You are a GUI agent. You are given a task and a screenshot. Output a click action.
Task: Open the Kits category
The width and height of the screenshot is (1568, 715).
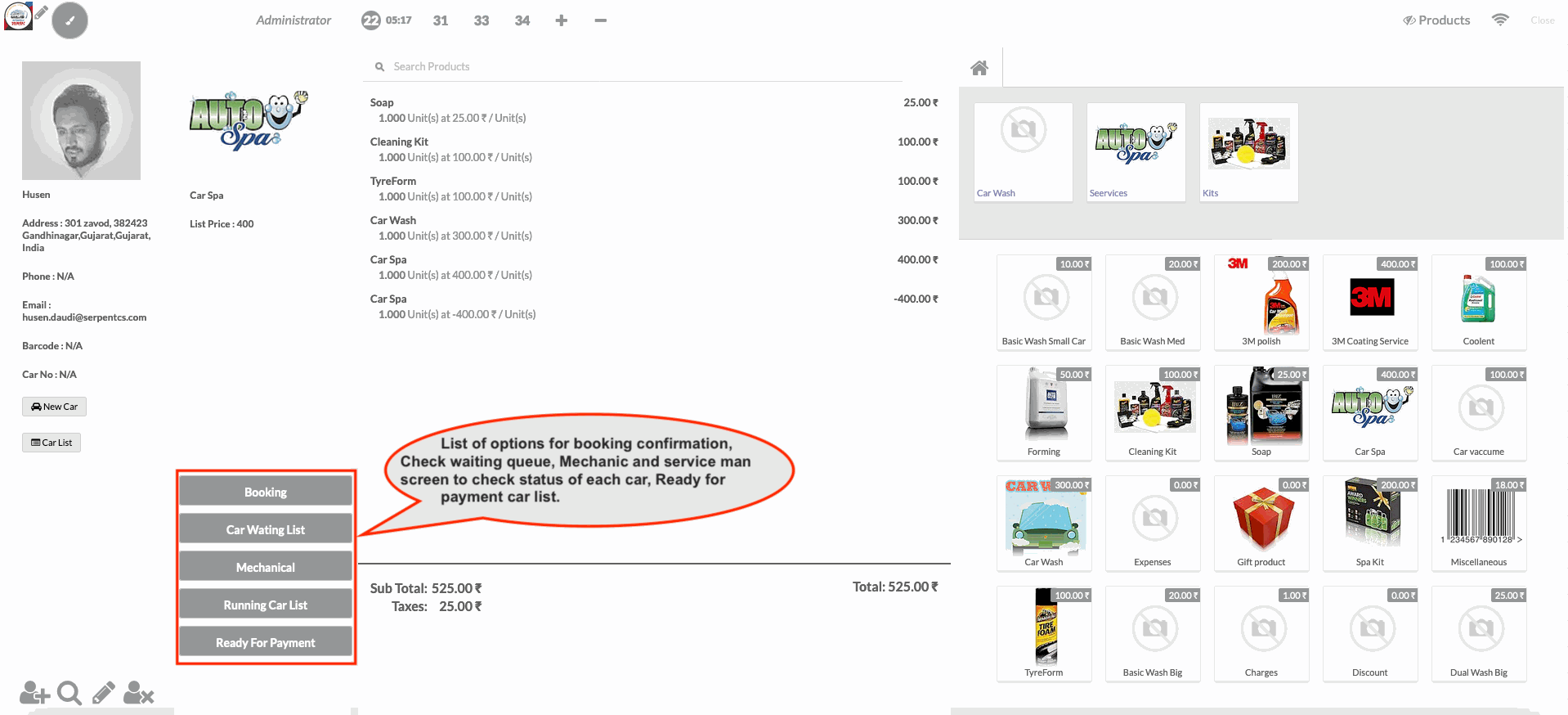(x=1249, y=152)
